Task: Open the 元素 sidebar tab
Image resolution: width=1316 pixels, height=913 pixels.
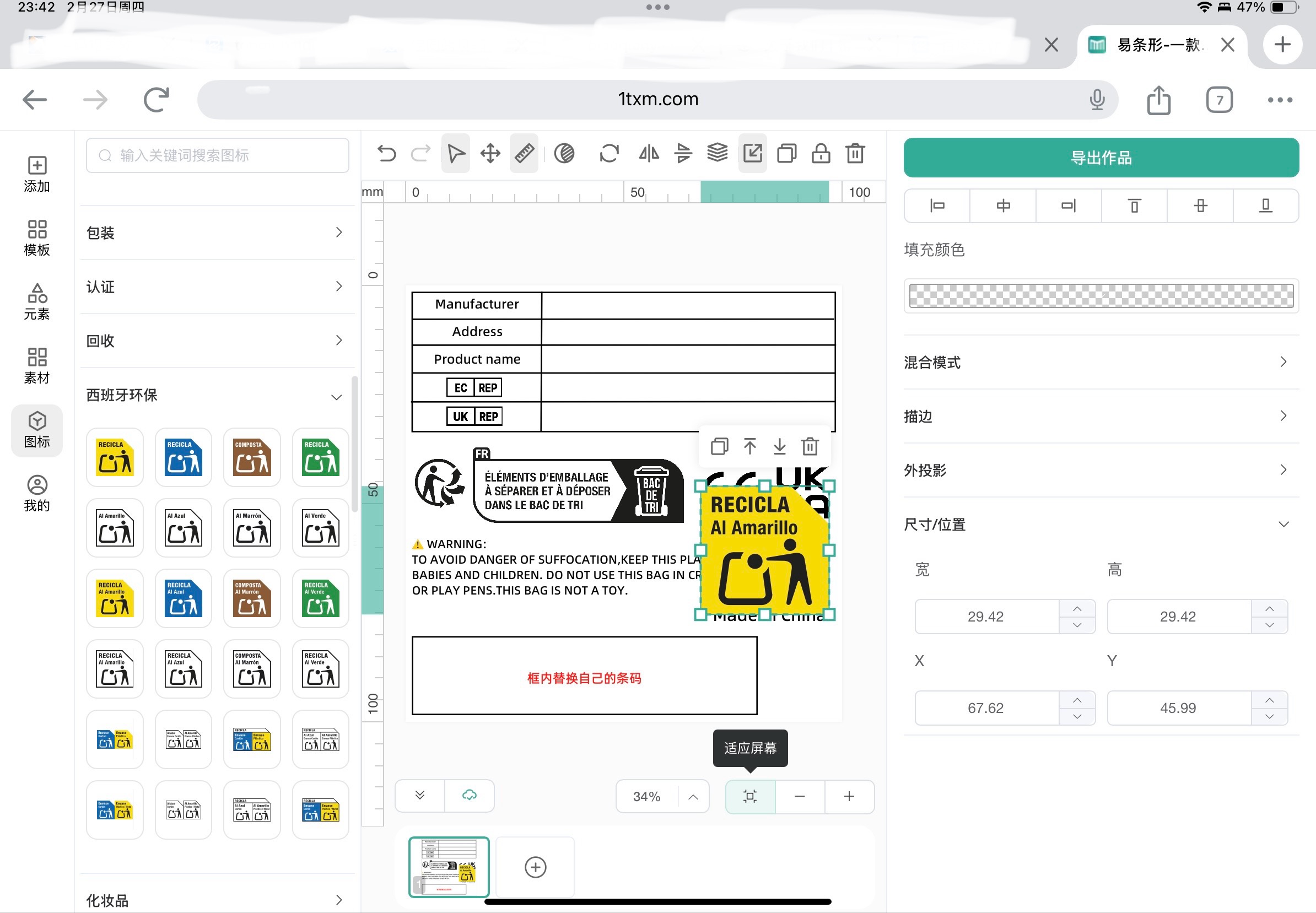Action: point(36,301)
